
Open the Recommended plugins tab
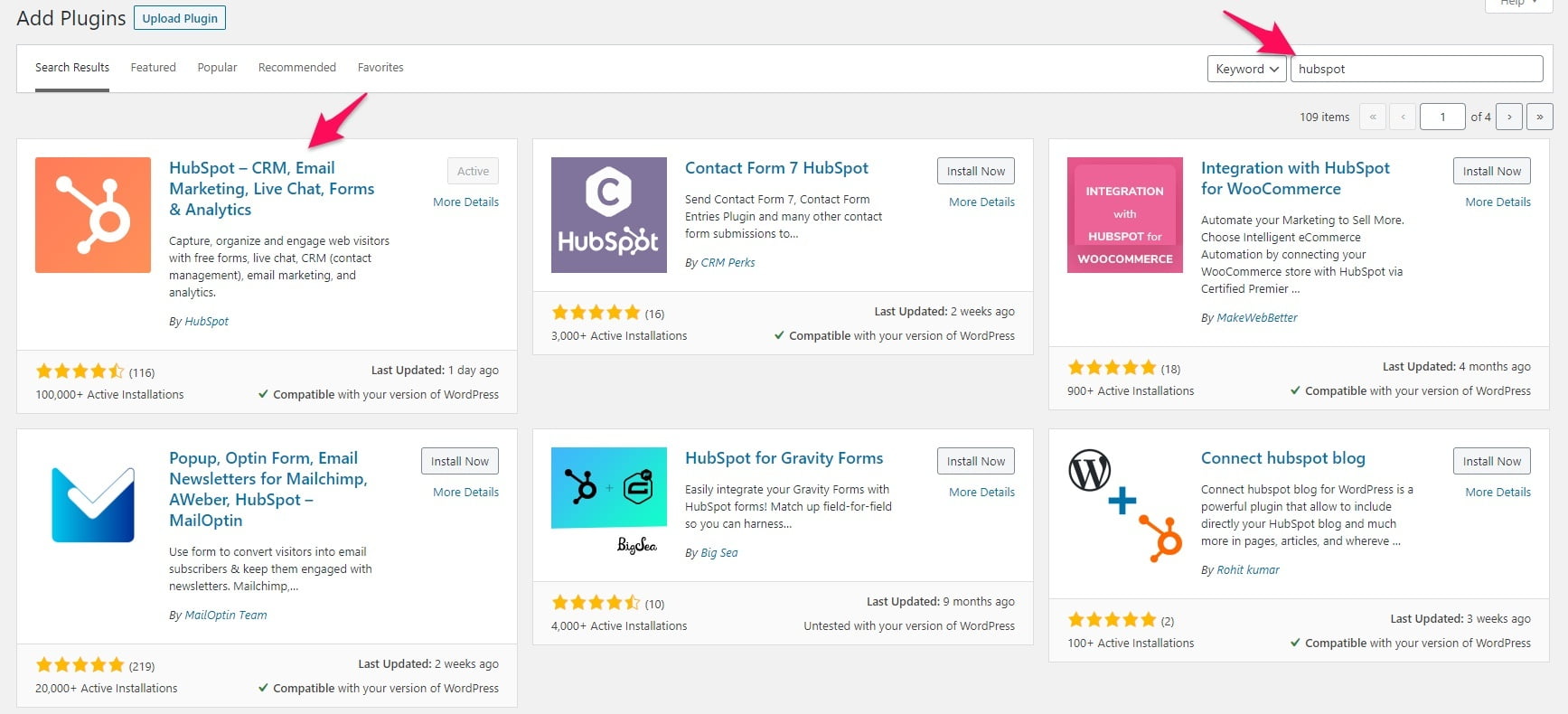[x=297, y=68]
